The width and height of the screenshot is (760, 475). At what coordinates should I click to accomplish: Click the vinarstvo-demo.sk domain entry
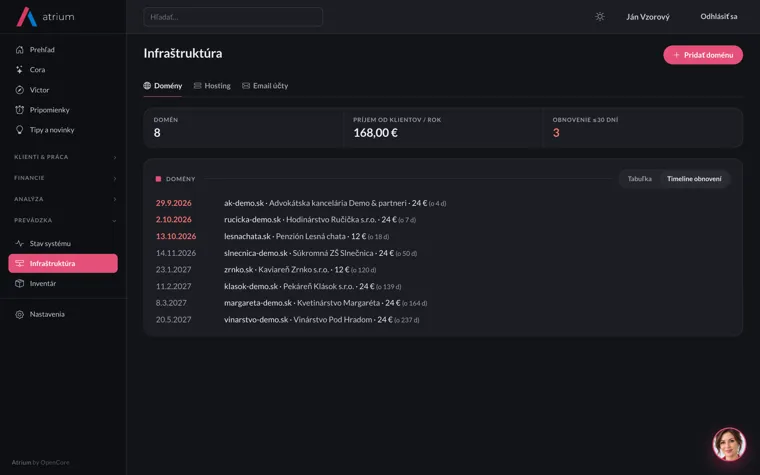click(x=256, y=320)
